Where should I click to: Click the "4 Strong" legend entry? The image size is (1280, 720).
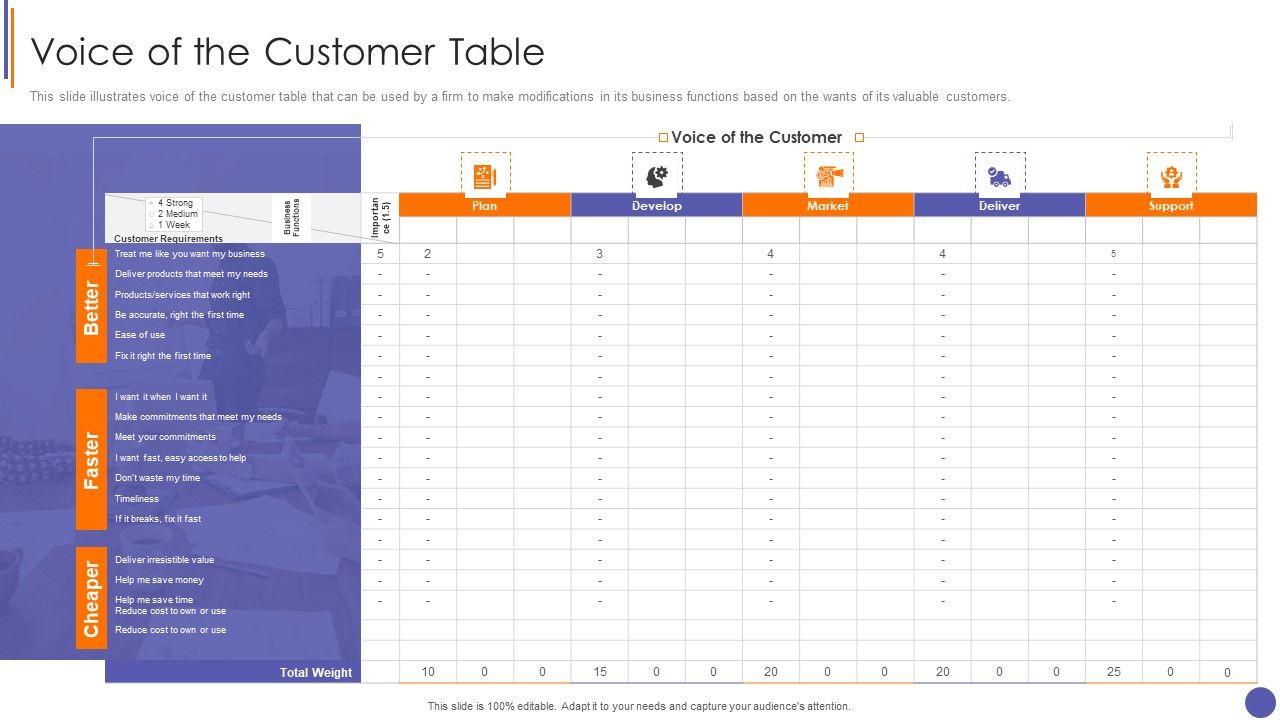coord(174,203)
